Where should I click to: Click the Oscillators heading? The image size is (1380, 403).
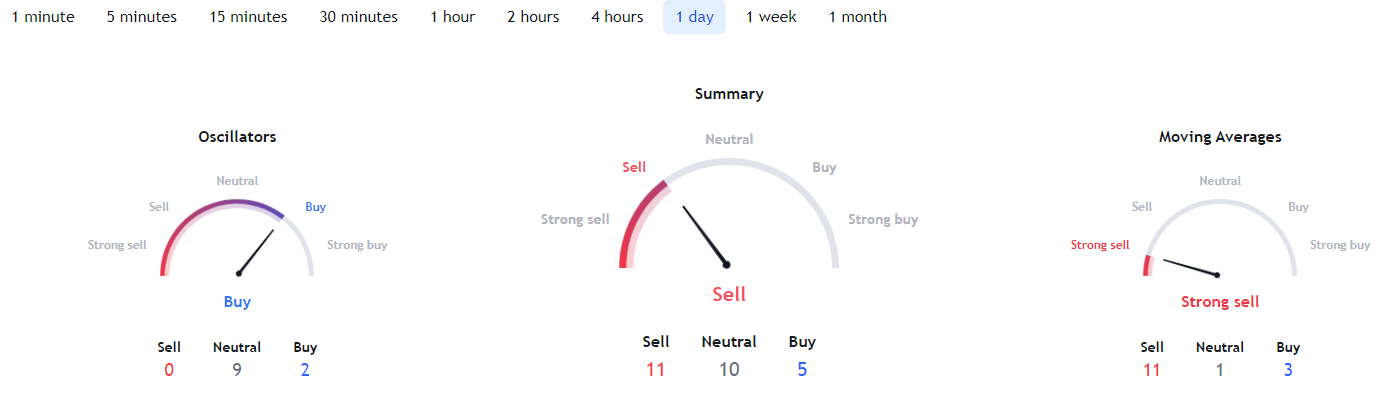[237, 137]
